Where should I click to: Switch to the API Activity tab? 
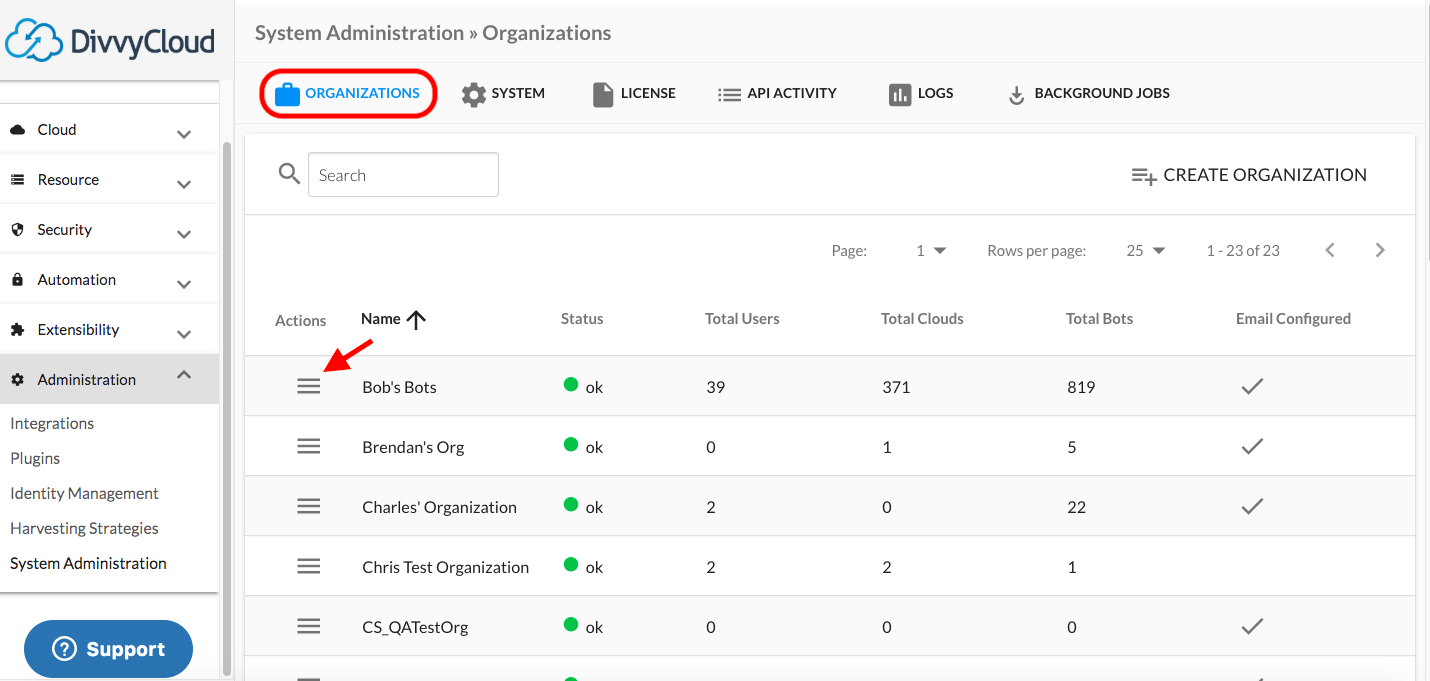click(x=777, y=94)
